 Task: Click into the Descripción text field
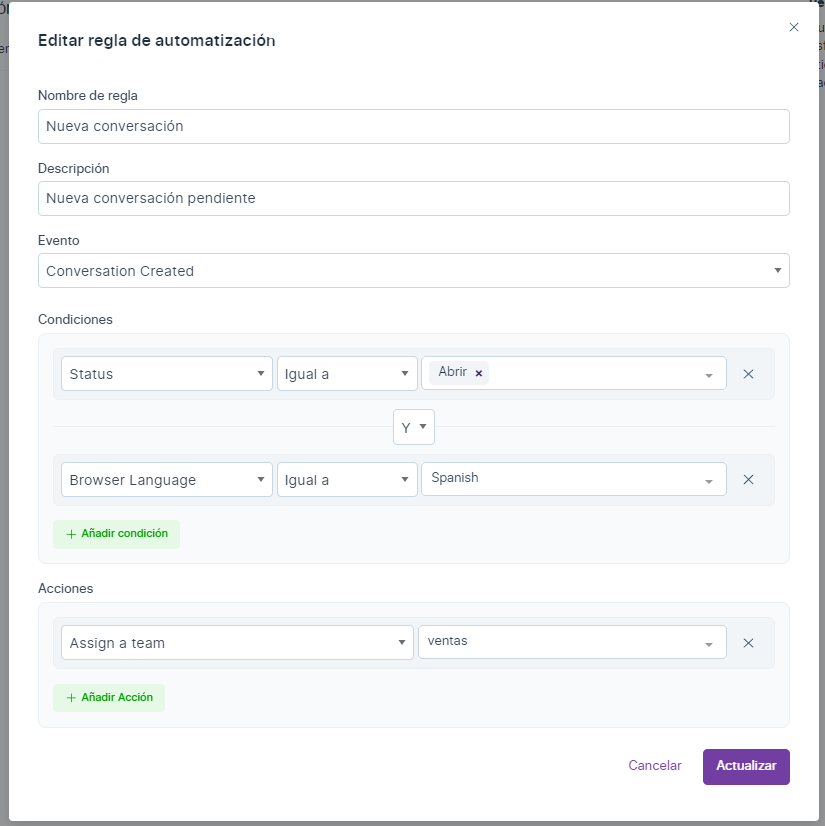[413, 198]
